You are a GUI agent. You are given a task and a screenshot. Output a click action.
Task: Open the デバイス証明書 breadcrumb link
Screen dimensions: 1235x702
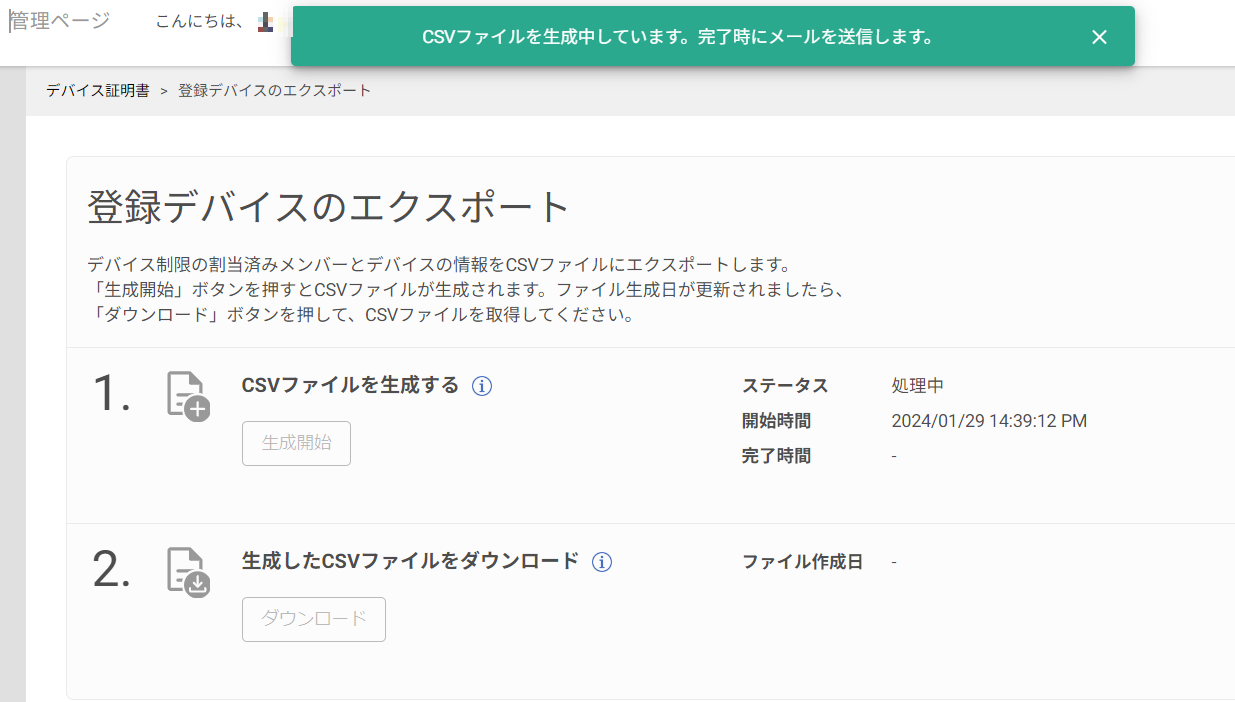(98, 91)
